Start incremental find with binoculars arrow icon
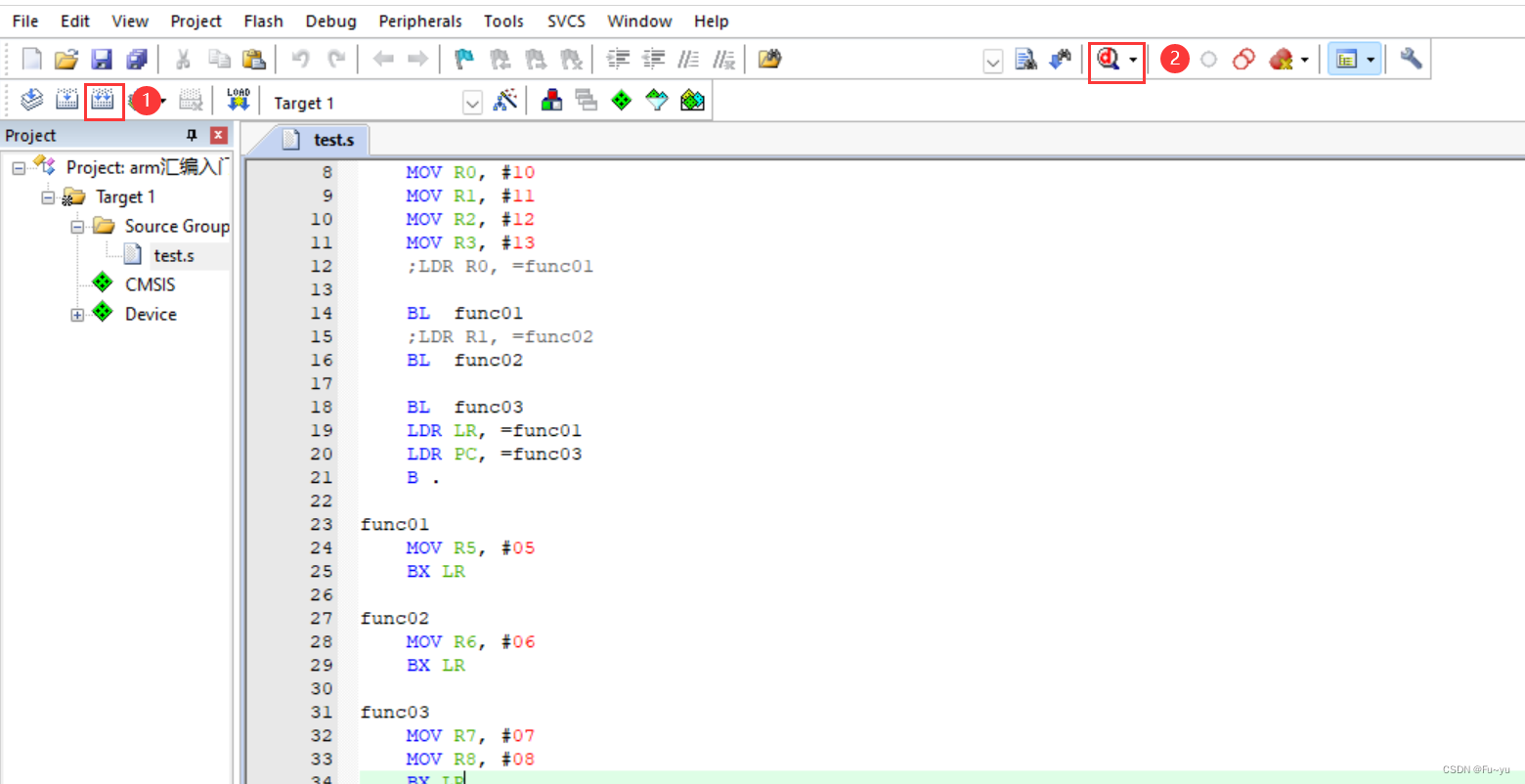The width and height of the screenshot is (1525, 784). click(x=1061, y=60)
